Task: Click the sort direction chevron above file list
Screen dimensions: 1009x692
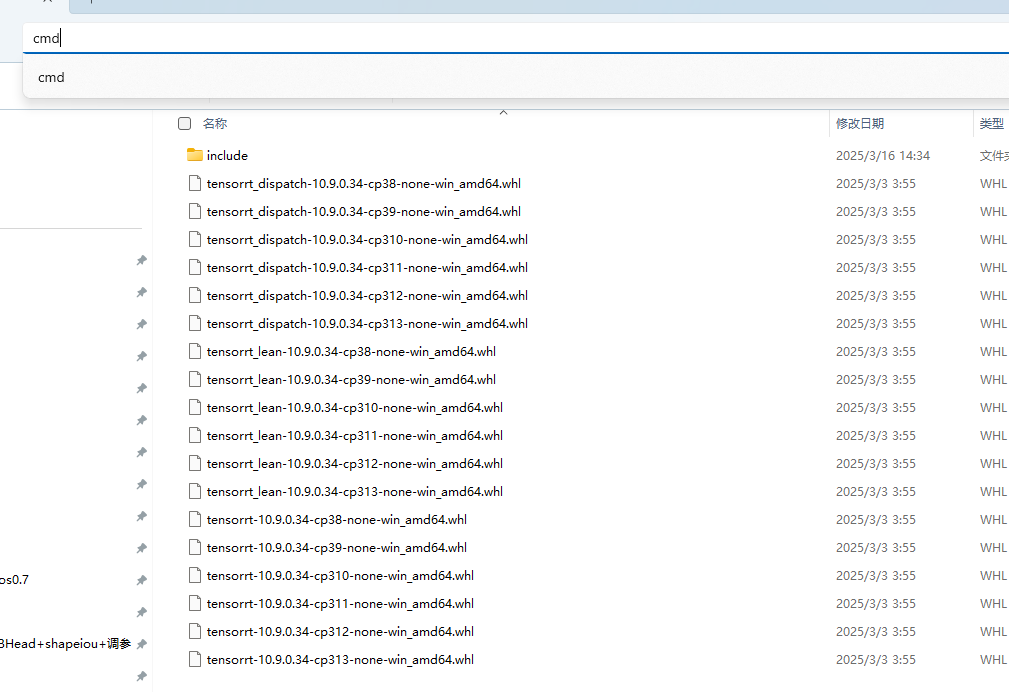Action: pos(503,112)
